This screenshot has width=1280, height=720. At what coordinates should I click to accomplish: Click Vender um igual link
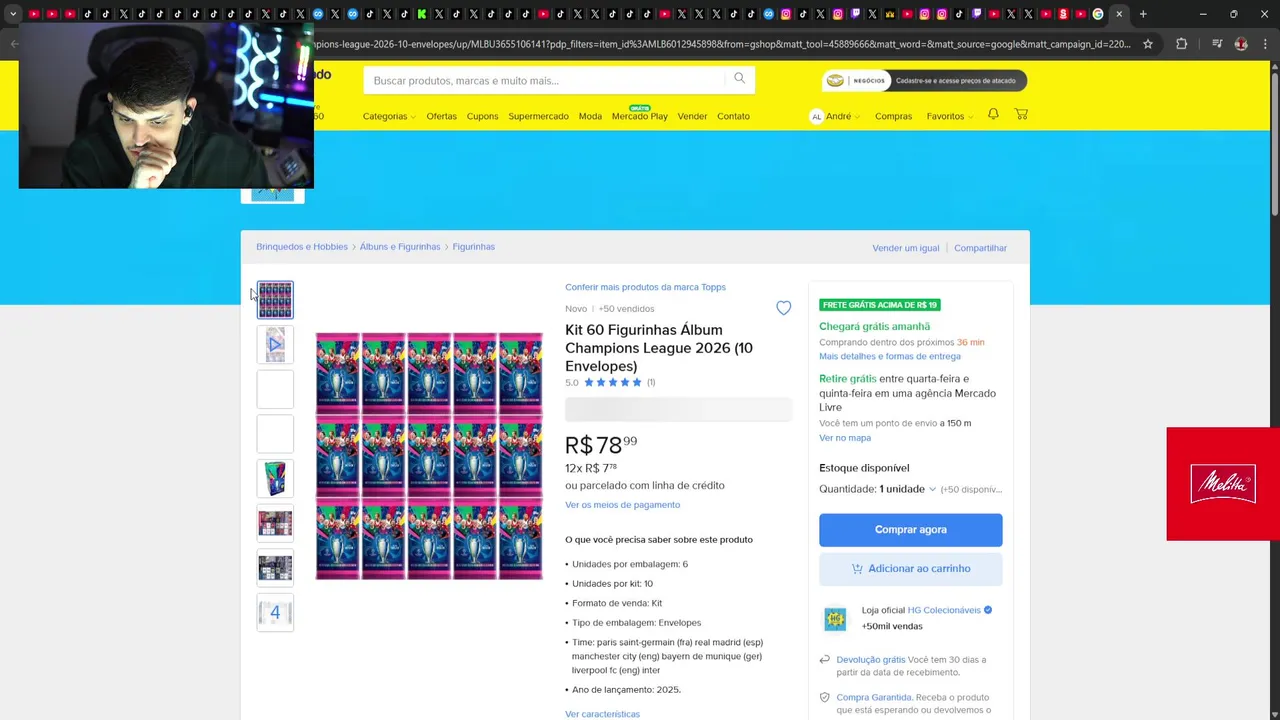[906, 248]
